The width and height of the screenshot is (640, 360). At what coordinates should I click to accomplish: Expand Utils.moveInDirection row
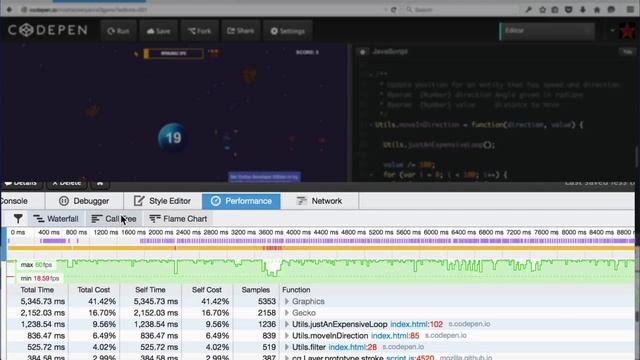tap(287, 336)
